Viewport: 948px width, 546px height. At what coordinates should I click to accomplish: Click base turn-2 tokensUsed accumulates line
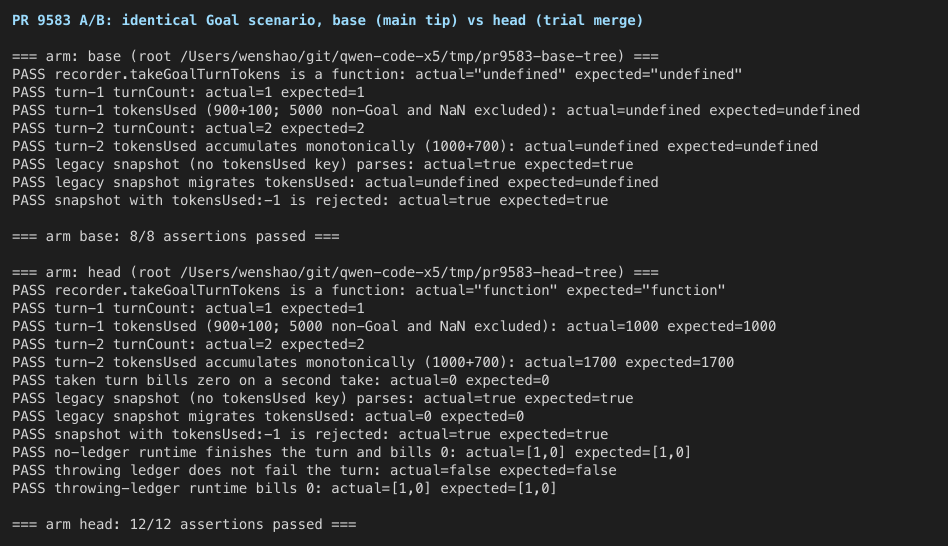[415, 146]
